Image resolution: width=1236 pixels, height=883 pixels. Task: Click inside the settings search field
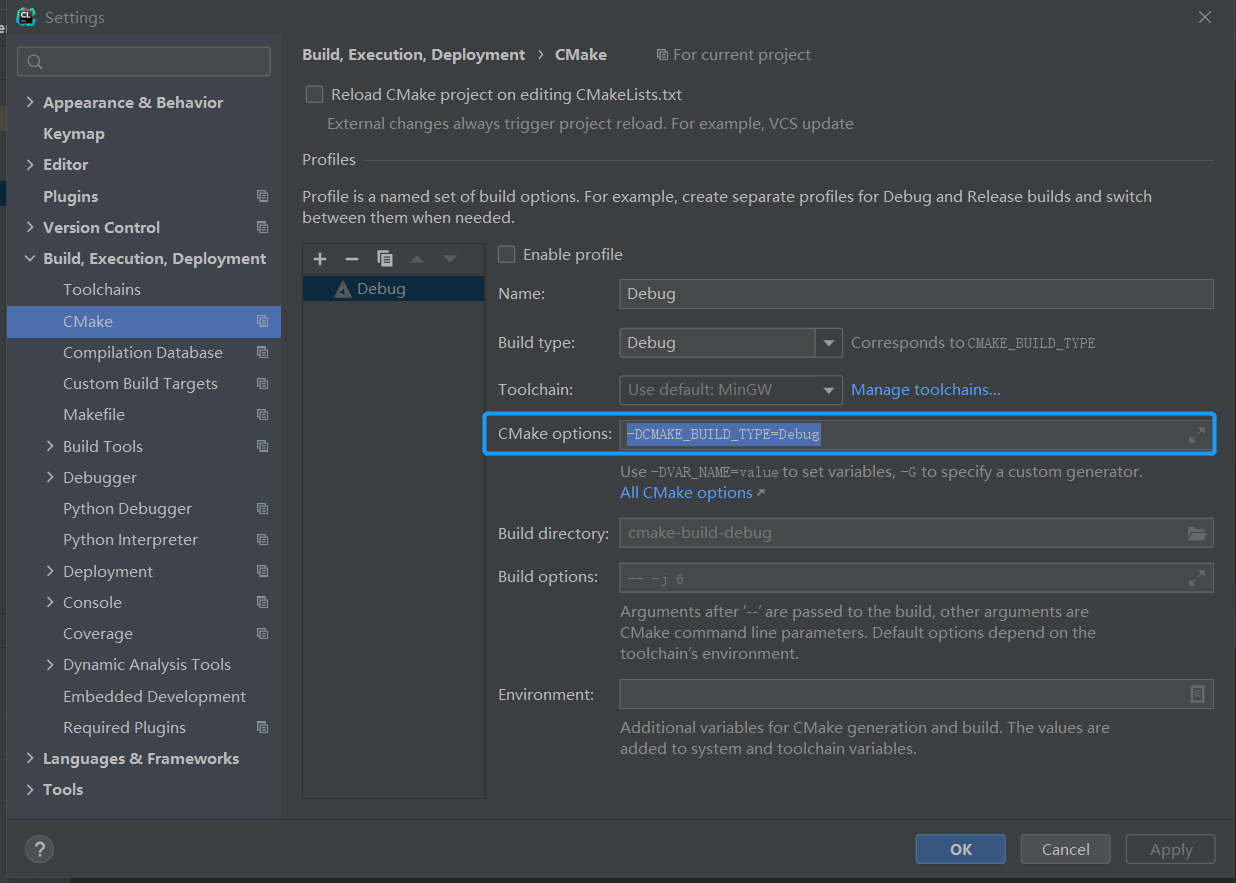(143, 61)
